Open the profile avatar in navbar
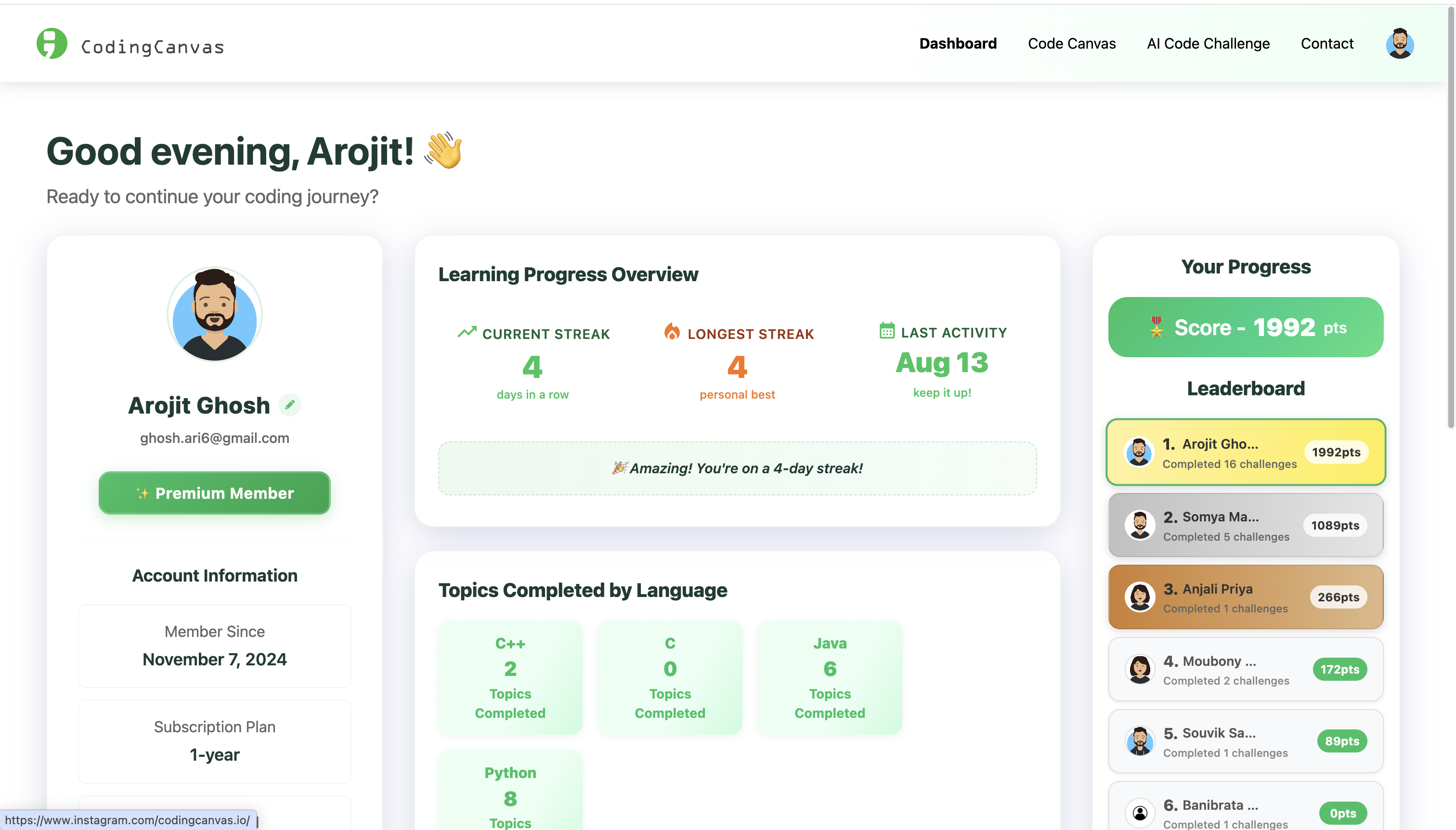 pyautogui.click(x=1399, y=44)
